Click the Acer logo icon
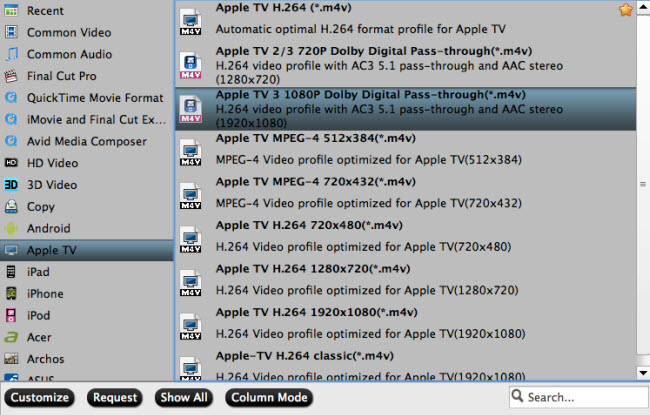The width and height of the screenshot is (650, 415). tap(11, 337)
